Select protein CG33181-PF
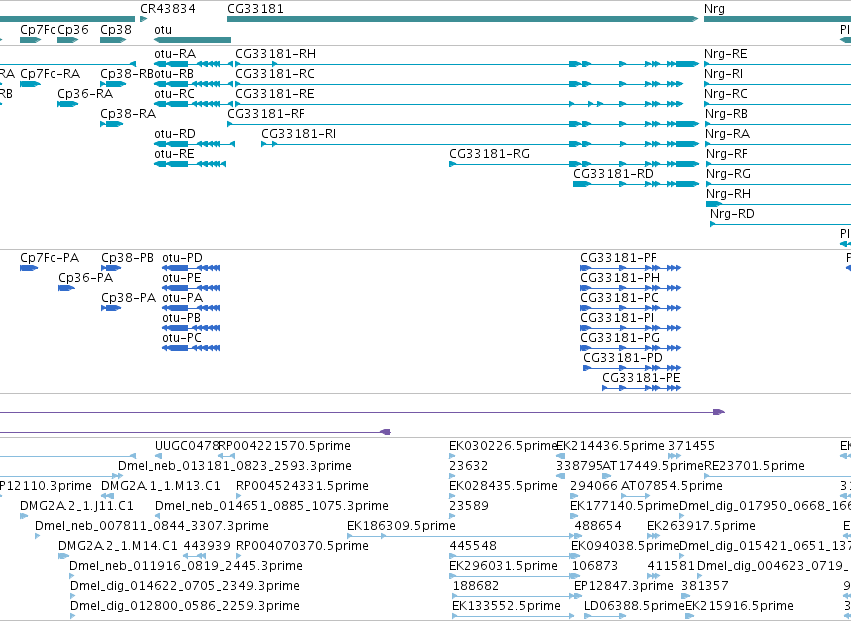 [619, 258]
